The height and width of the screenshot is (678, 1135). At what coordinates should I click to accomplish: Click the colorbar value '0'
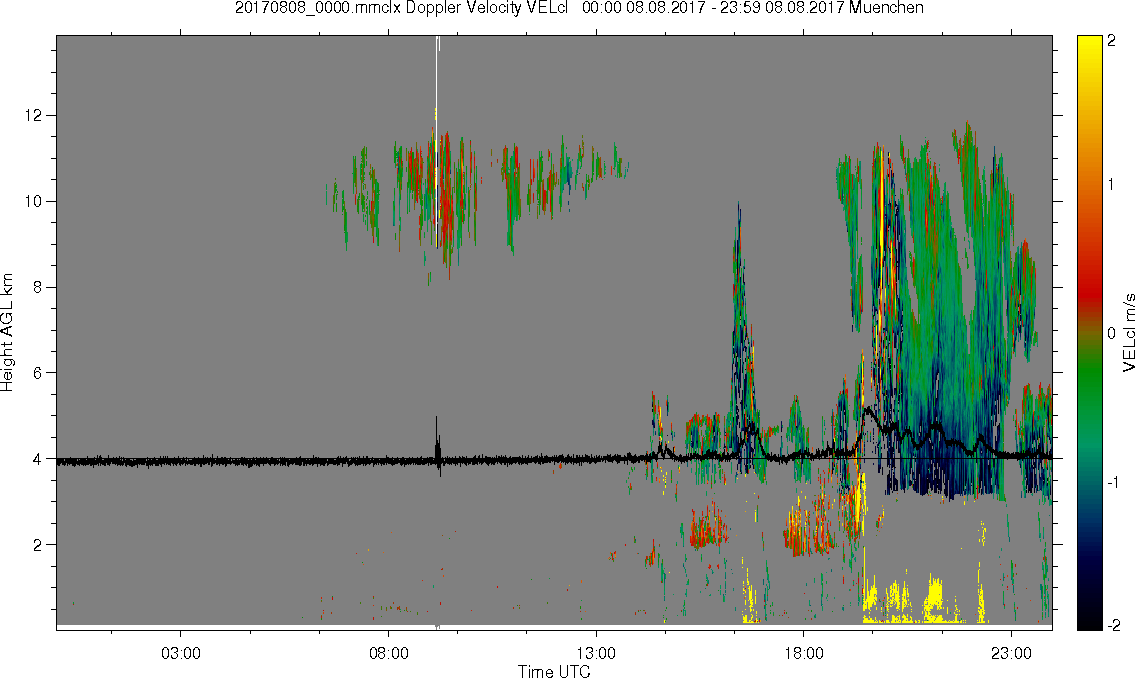[1111, 334]
